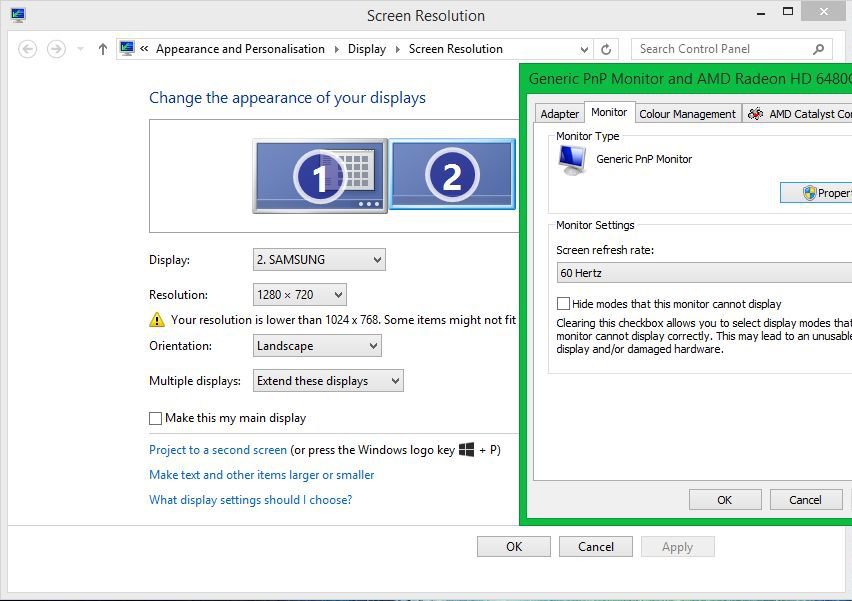Open Multiple displays dropdown

(328, 381)
